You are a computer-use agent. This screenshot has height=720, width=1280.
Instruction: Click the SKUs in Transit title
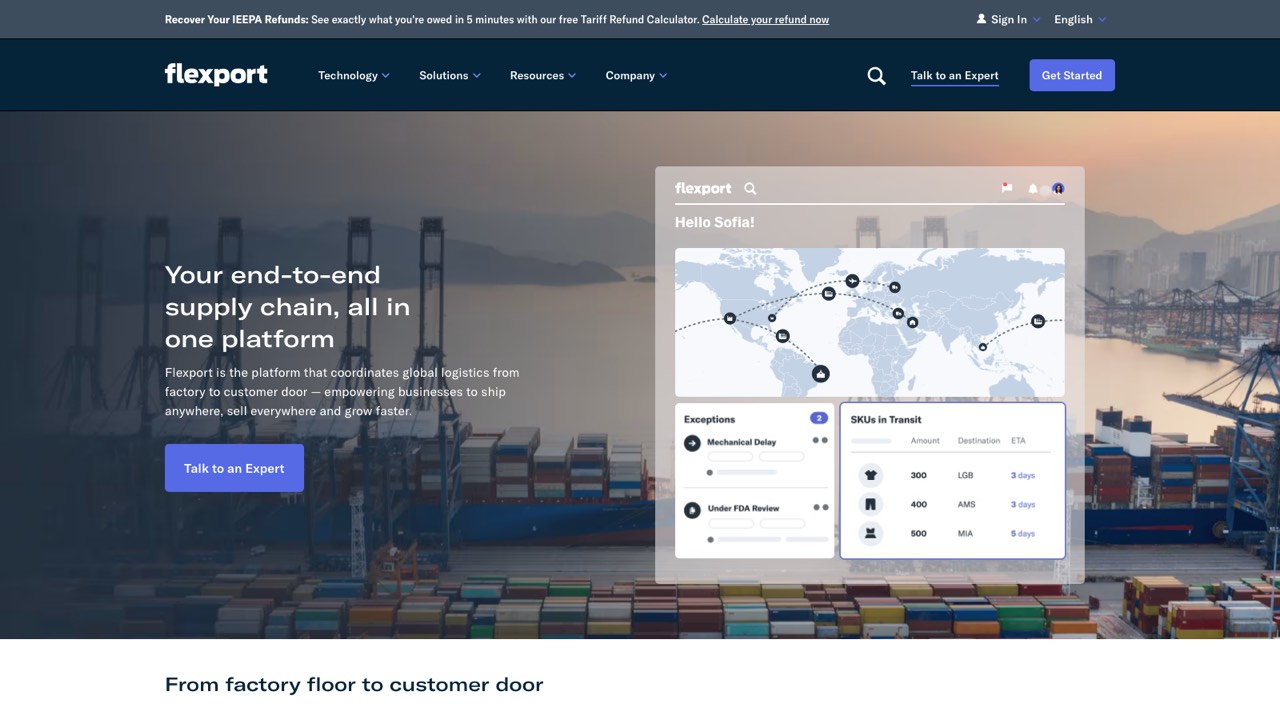click(x=886, y=419)
